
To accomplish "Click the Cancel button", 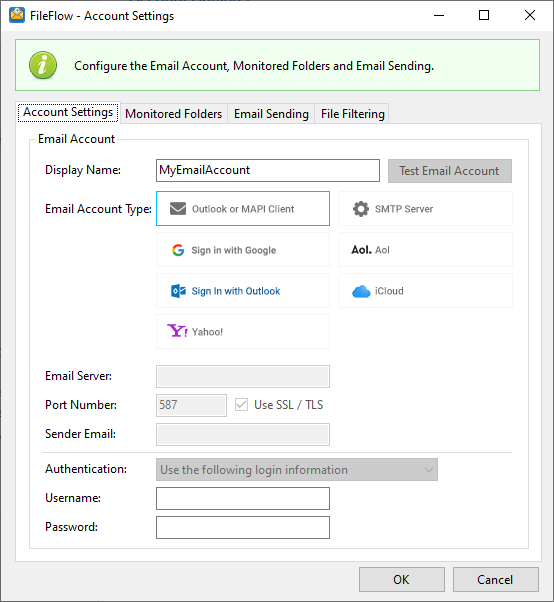I will pyautogui.click(x=495, y=579).
